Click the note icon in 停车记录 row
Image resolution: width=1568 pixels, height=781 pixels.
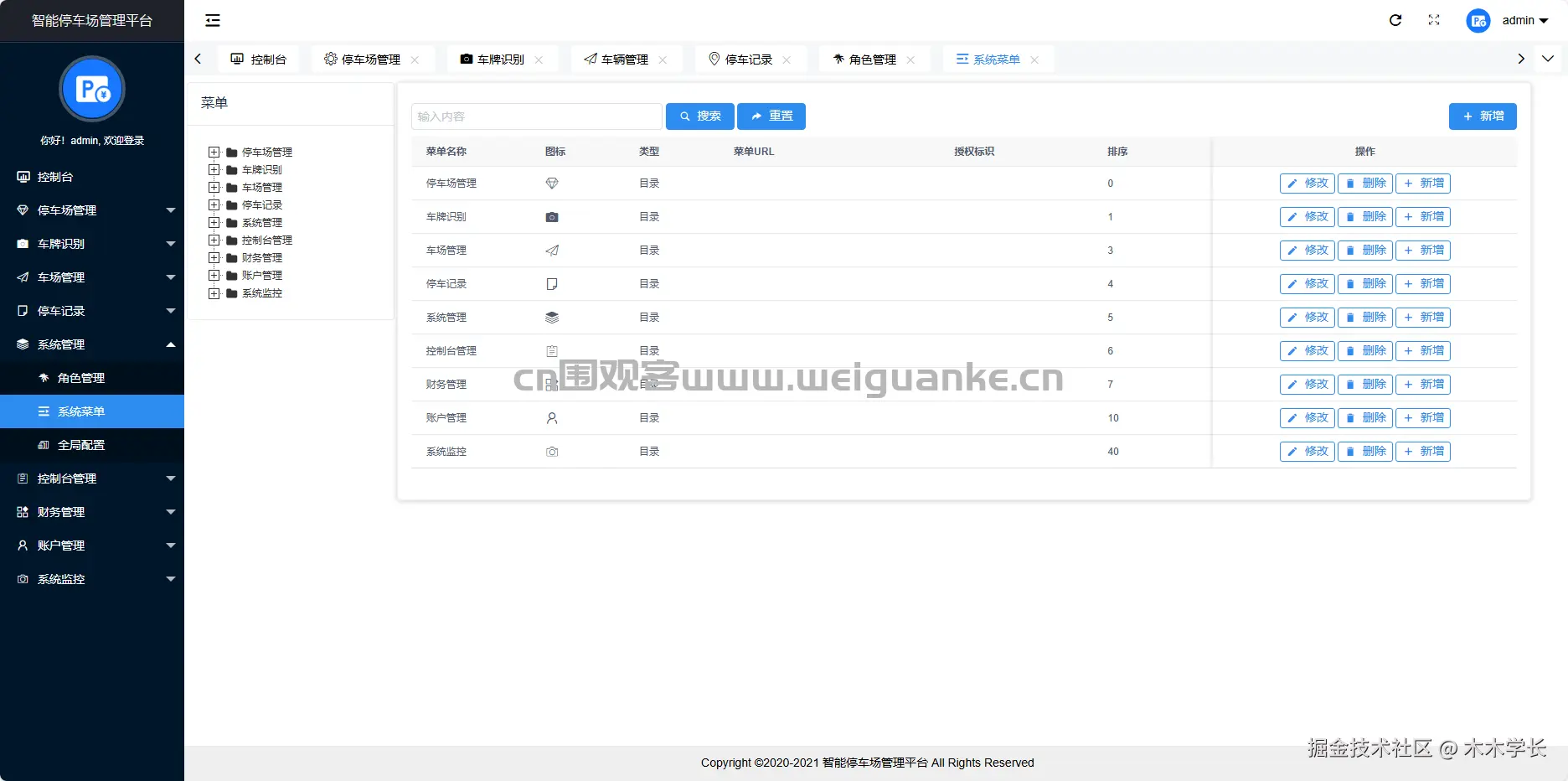coord(552,284)
